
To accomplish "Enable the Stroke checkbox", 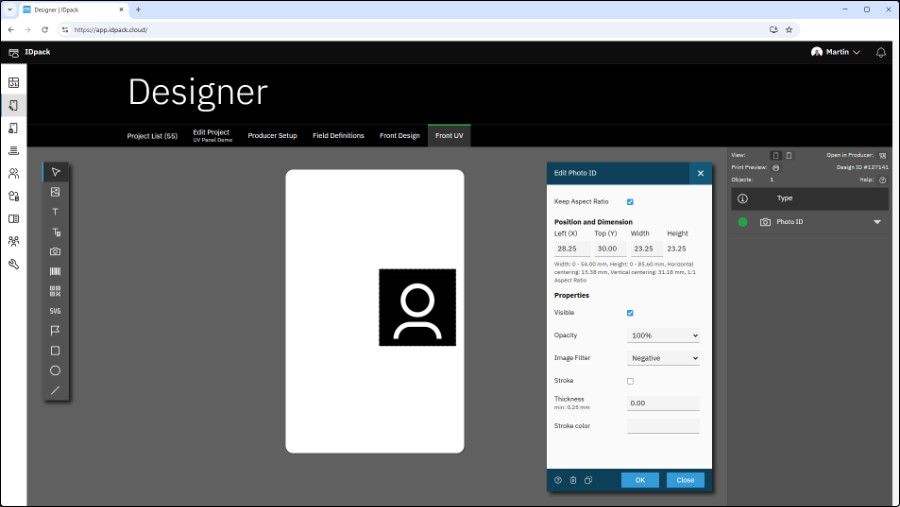I will coord(630,381).
